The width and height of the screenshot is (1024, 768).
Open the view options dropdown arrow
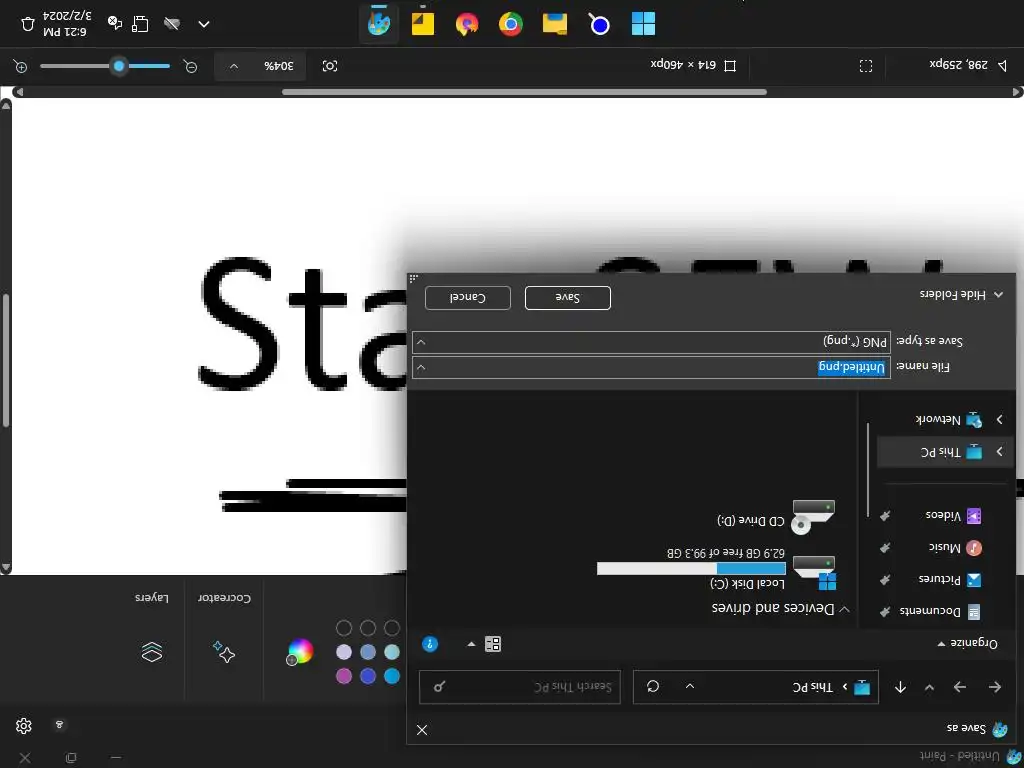point(471,645)
